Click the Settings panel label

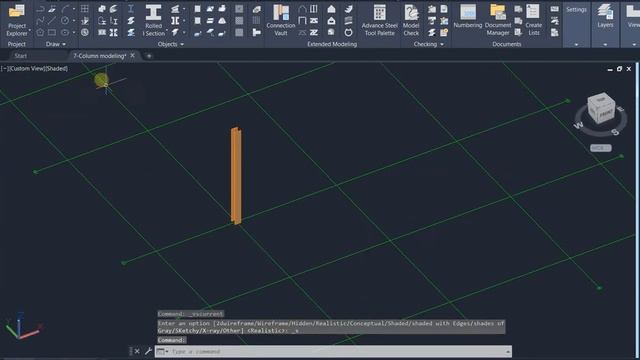pos(576,9)
